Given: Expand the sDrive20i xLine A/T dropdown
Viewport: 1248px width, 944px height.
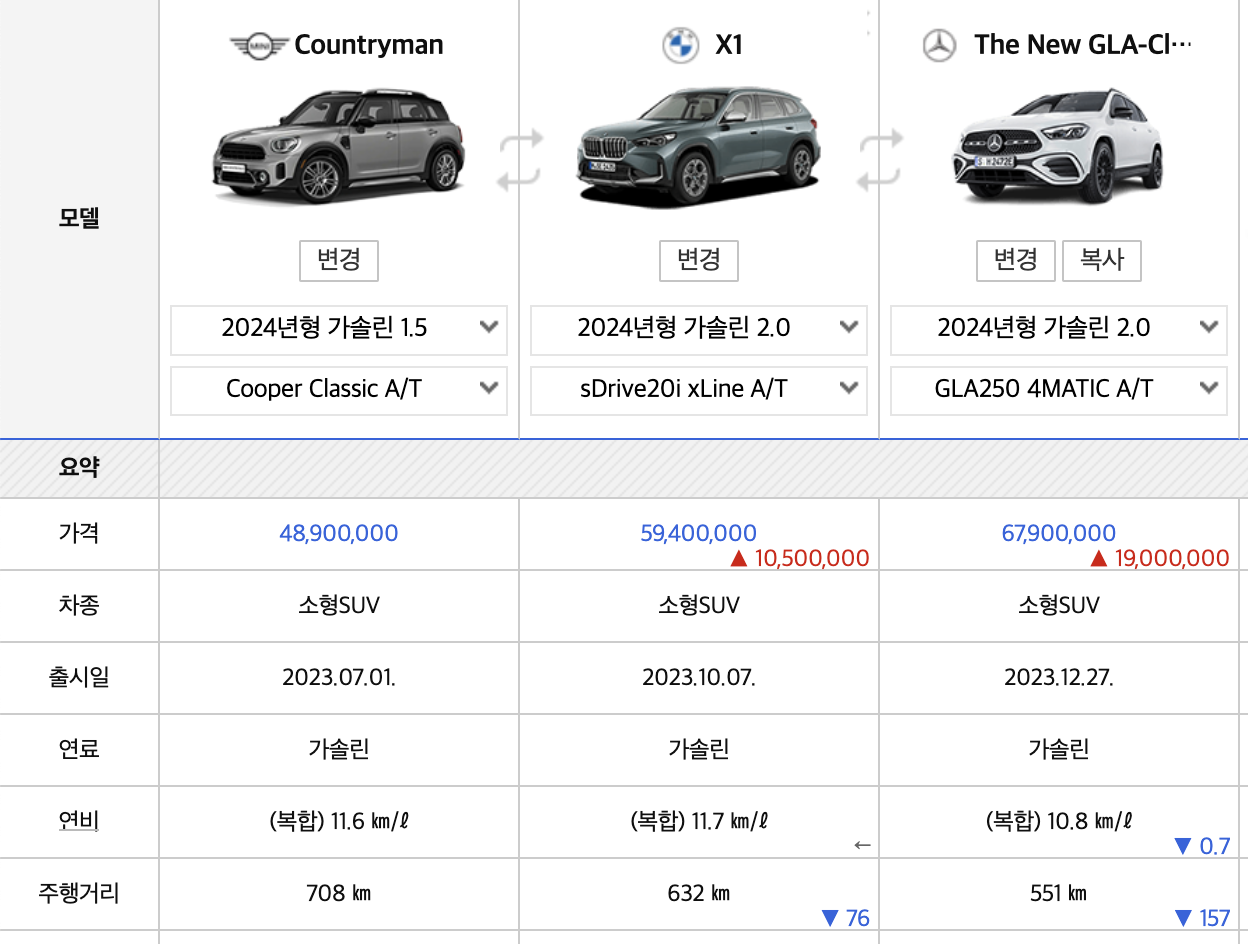Looking at the screenshot, I should 698,389.
